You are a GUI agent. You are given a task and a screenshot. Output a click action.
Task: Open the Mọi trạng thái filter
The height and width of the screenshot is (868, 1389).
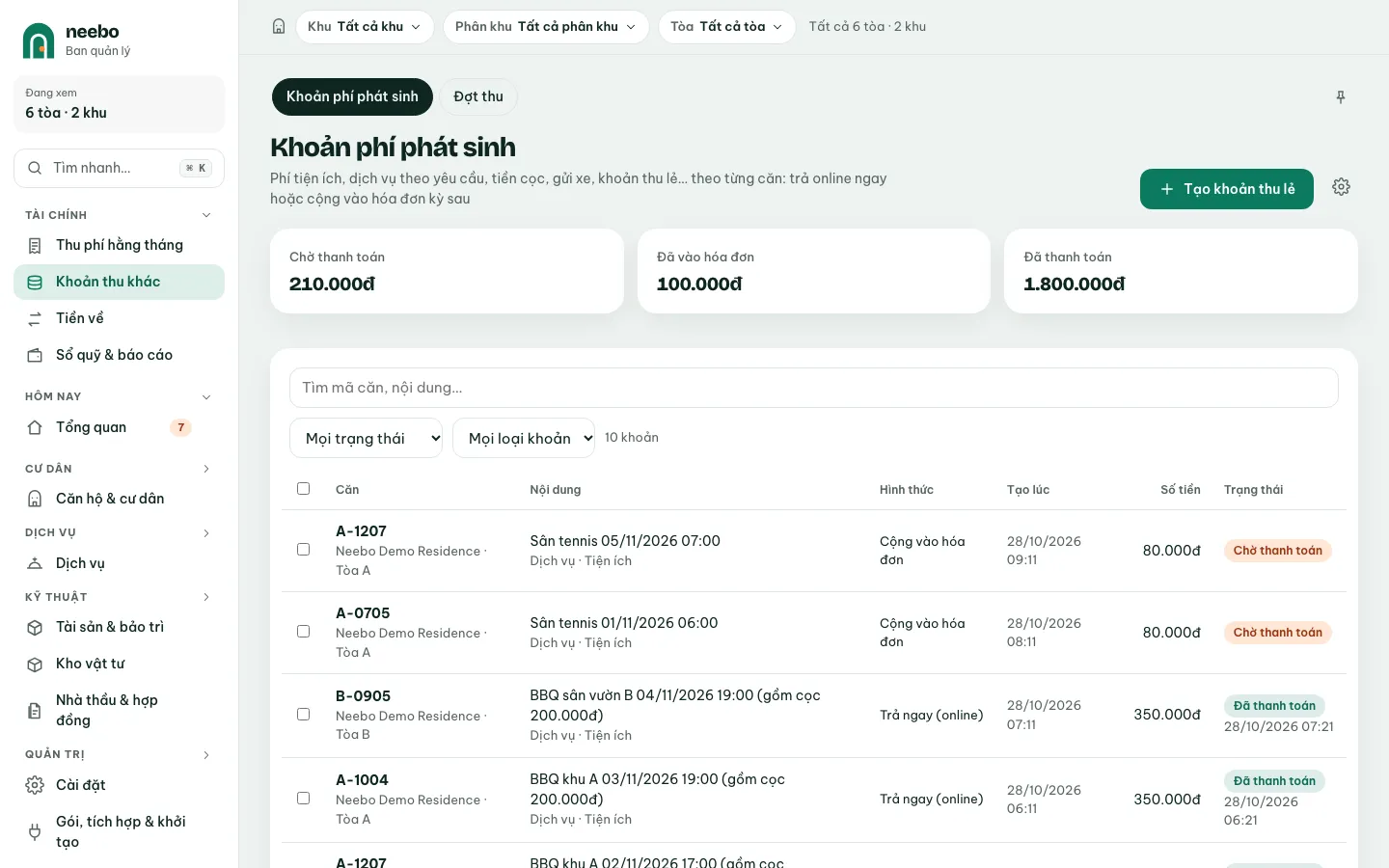(x=367, y=438)
